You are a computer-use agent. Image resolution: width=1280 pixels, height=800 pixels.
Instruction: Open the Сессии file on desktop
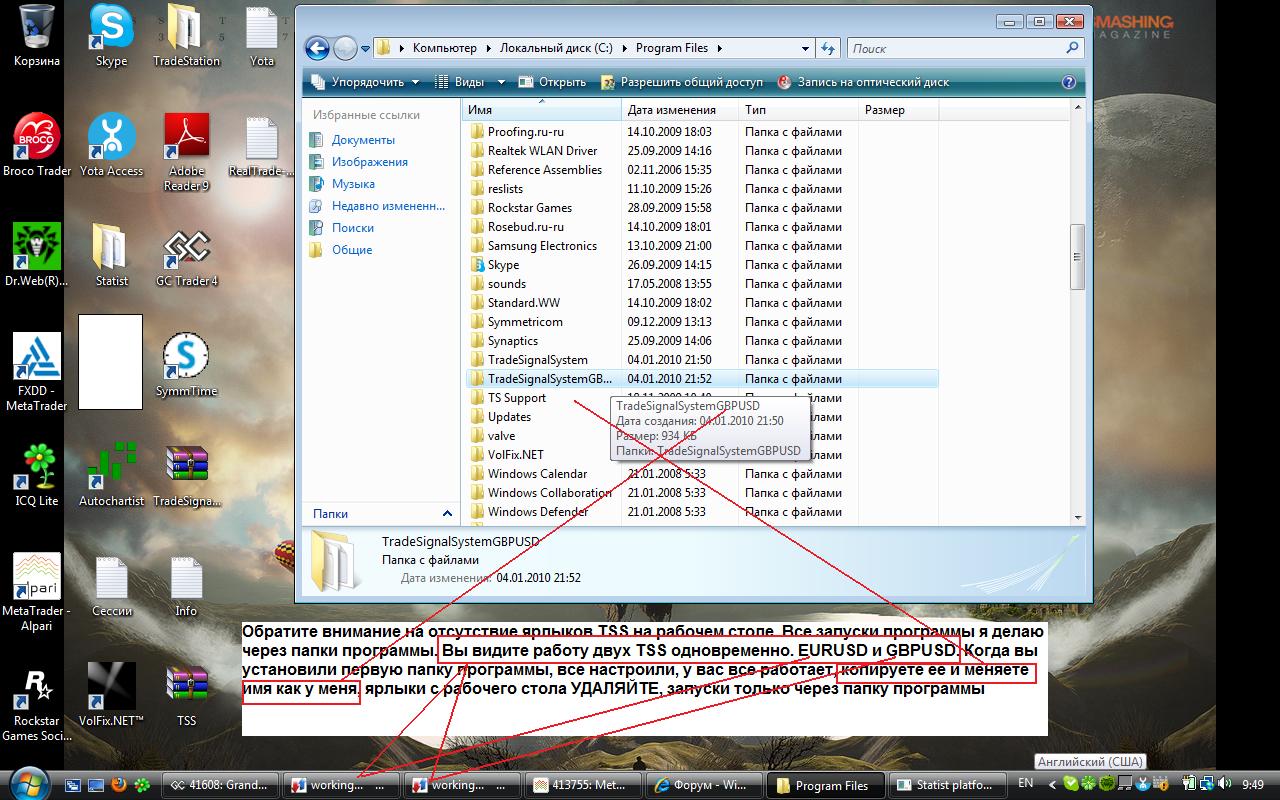coord(111,586)
